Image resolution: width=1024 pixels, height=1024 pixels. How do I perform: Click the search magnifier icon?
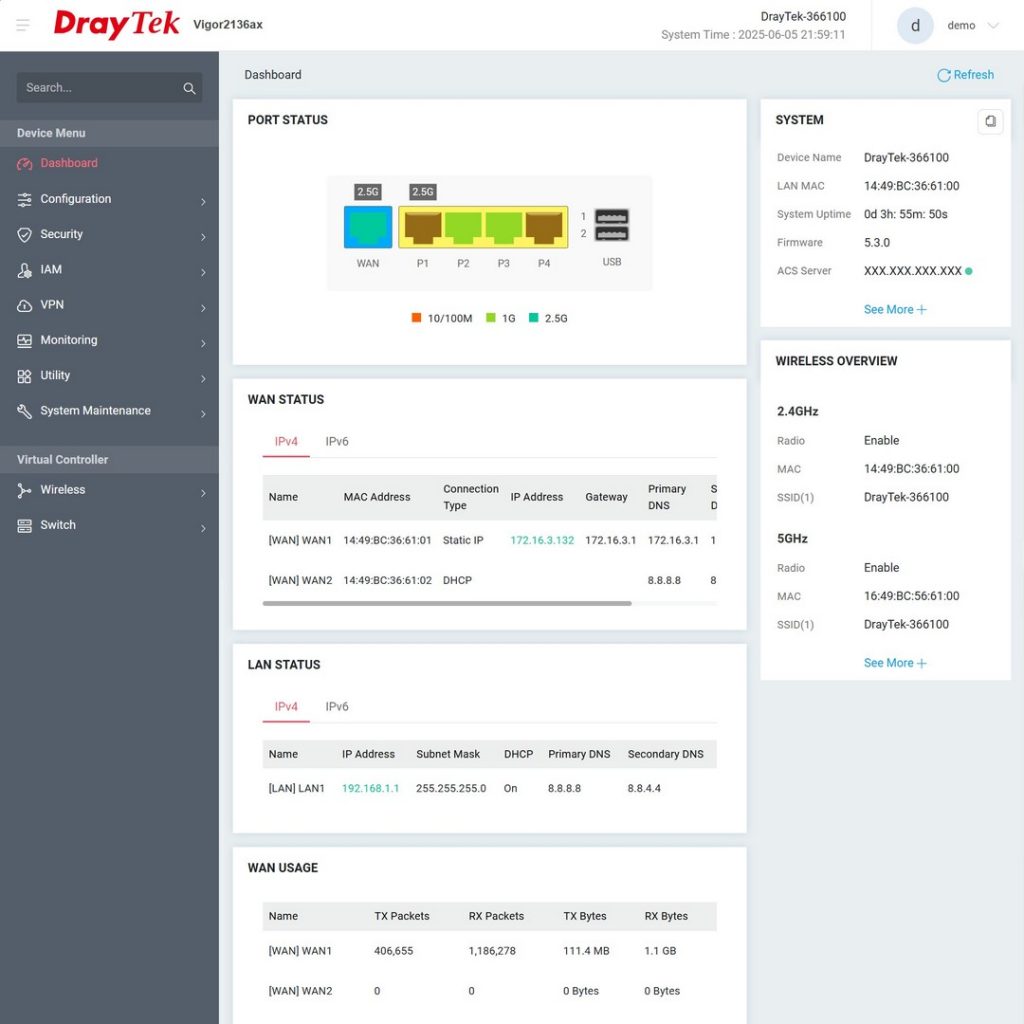[189, 88]
